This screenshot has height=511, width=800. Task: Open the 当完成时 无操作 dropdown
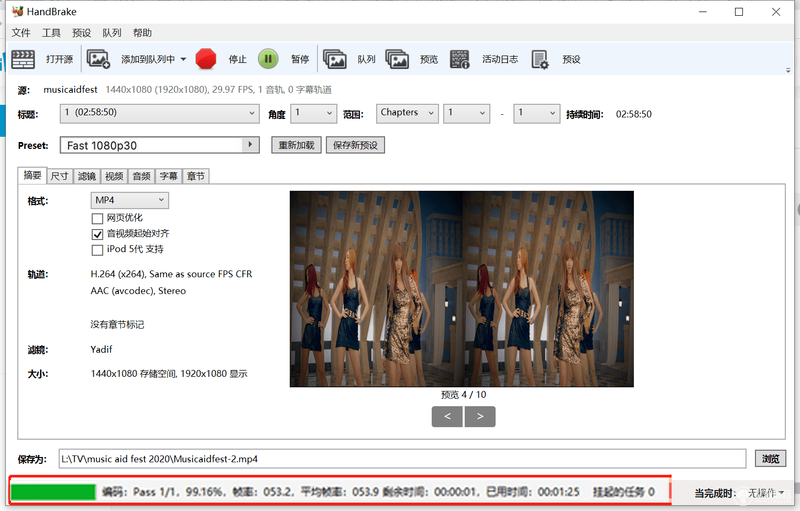(765, 493)
